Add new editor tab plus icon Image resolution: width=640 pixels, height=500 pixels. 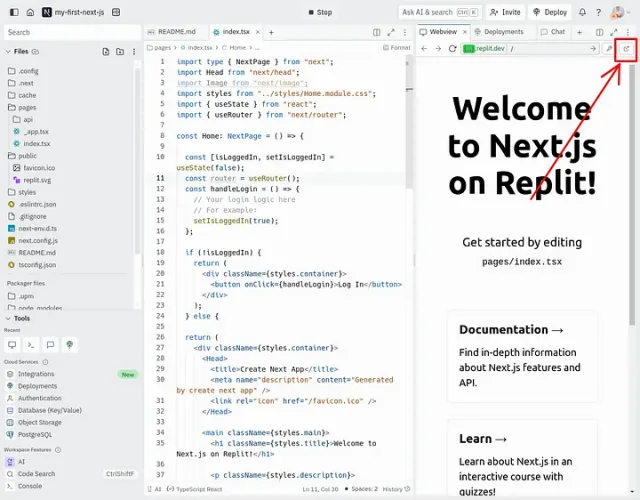(271, 32)
